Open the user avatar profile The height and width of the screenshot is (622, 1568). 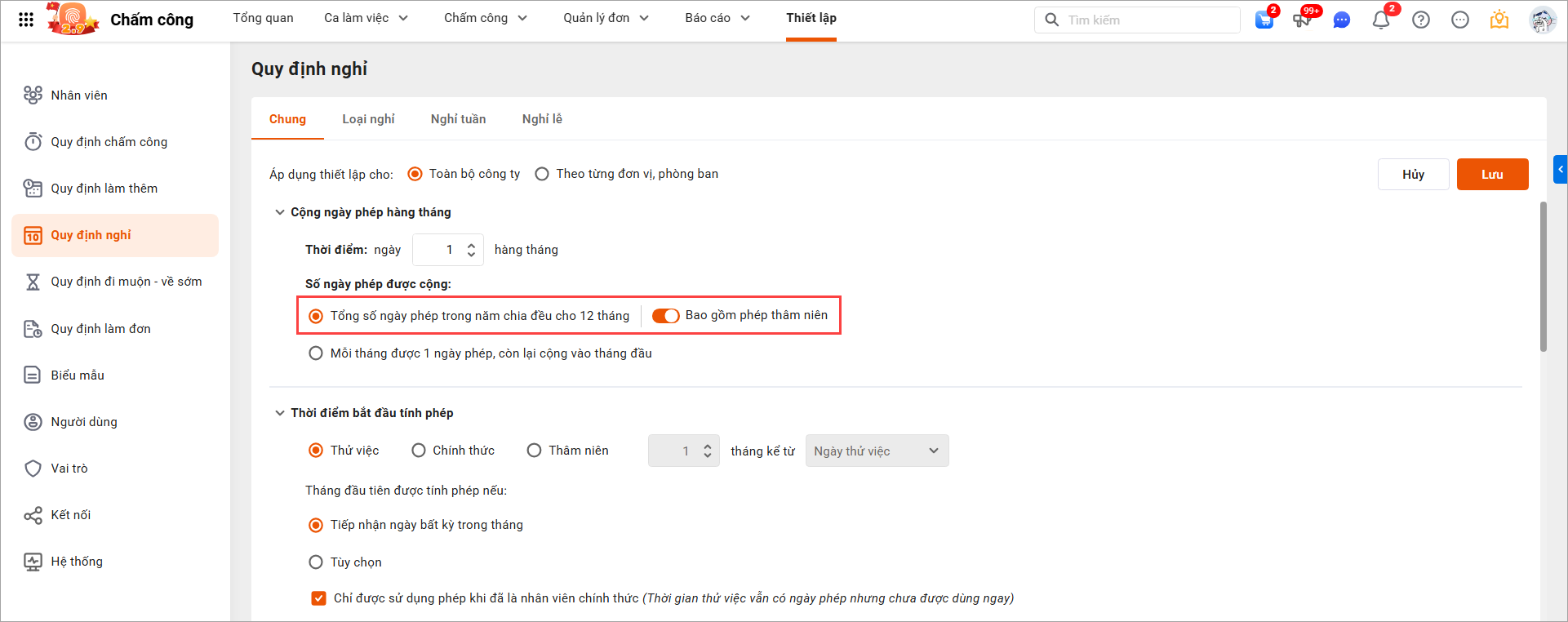[x=1542, y=20]
